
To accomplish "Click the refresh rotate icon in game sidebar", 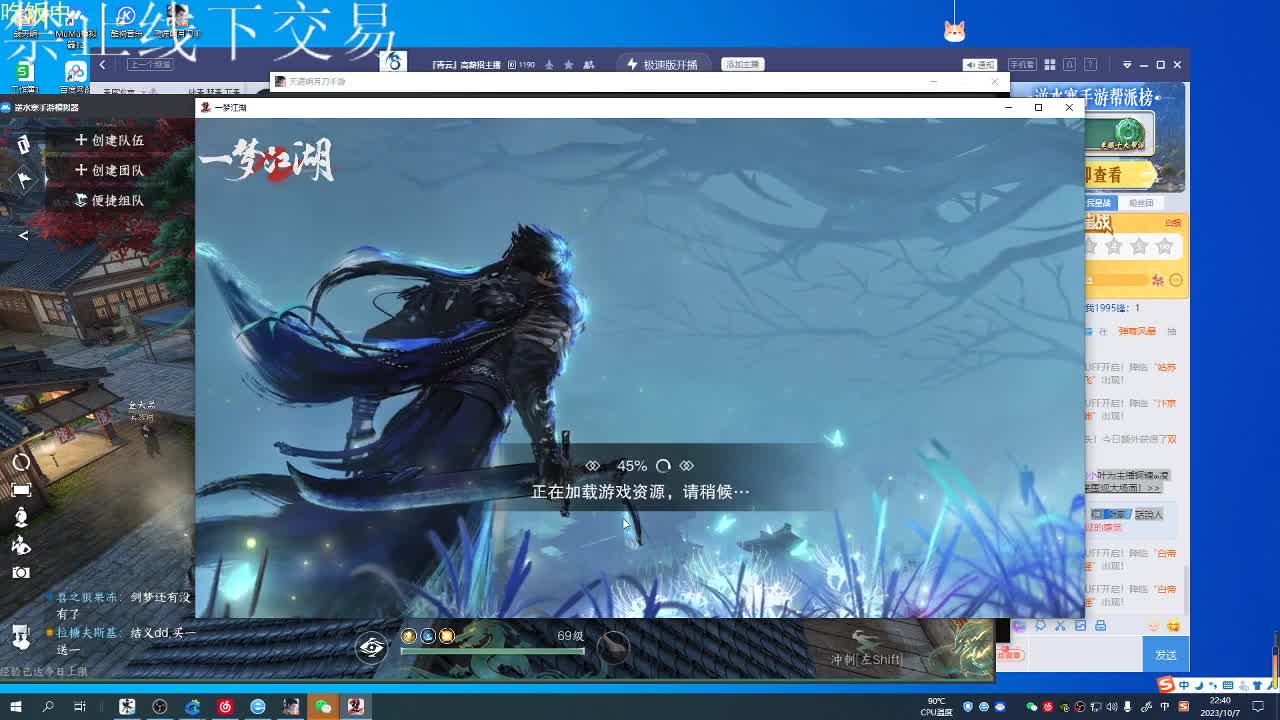I will click(21, 463).
